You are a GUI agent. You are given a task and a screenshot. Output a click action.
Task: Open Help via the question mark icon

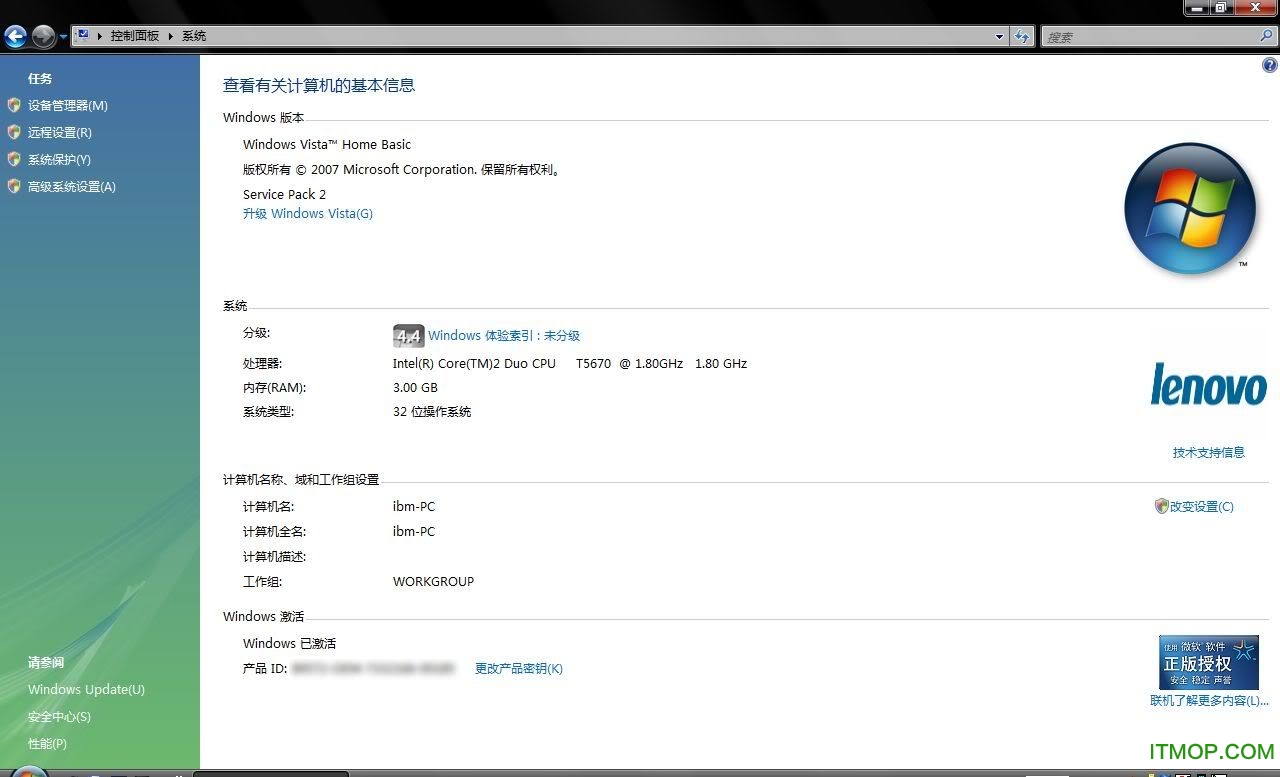click(x=1270, y=64)
